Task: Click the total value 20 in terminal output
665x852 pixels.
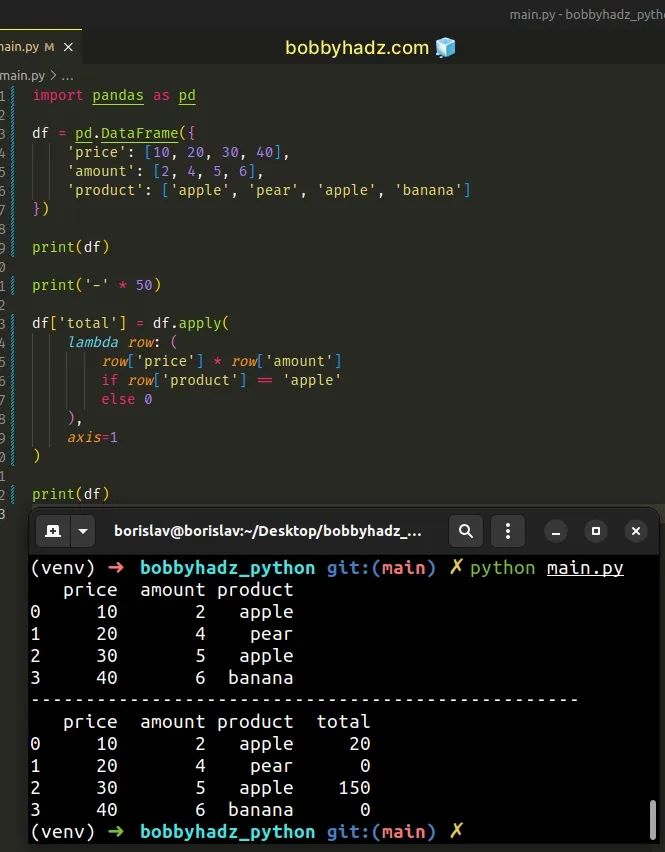Action: tap(360, 744)
